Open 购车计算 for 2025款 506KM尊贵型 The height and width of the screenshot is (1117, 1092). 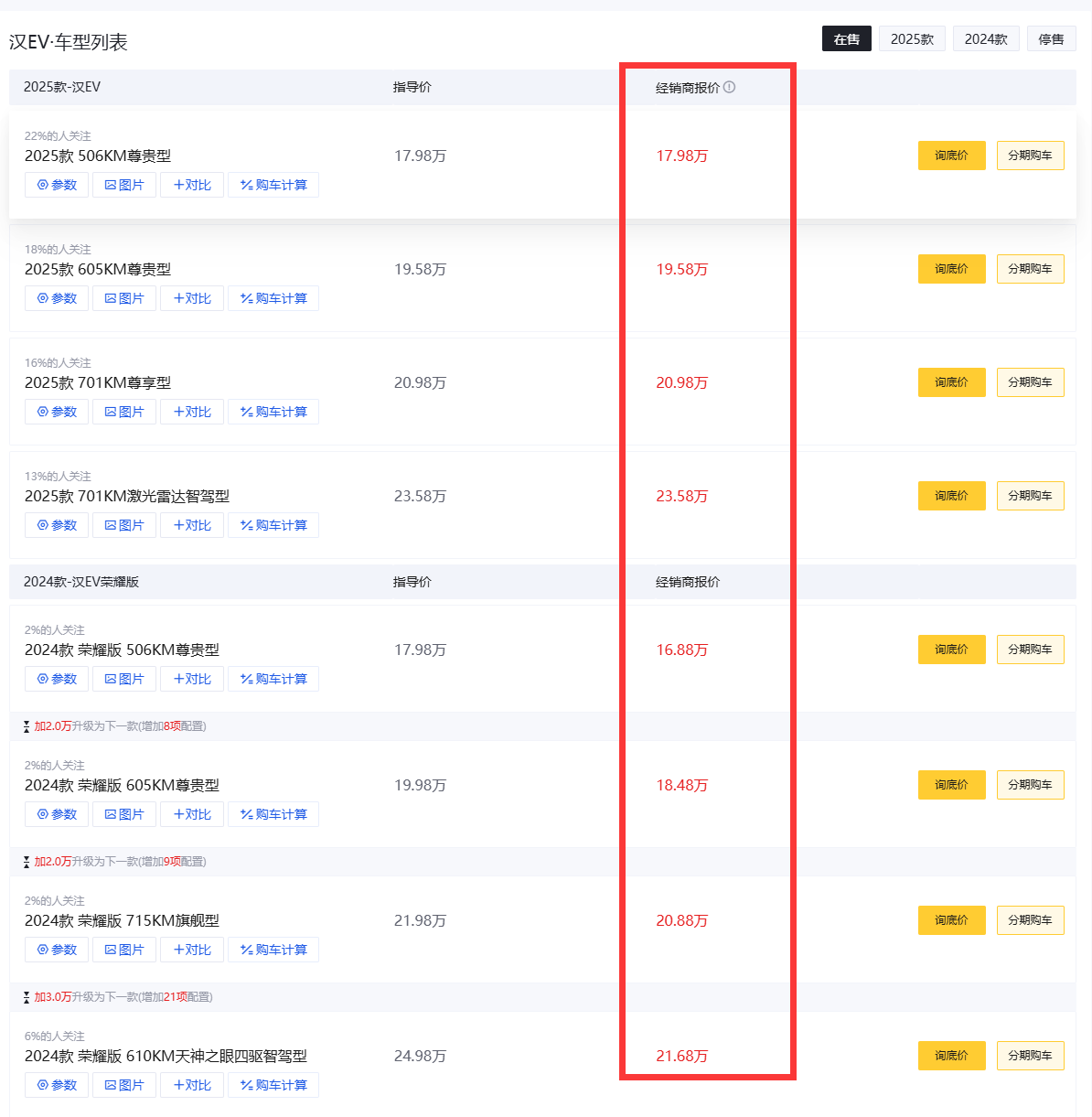click(273, 185)
